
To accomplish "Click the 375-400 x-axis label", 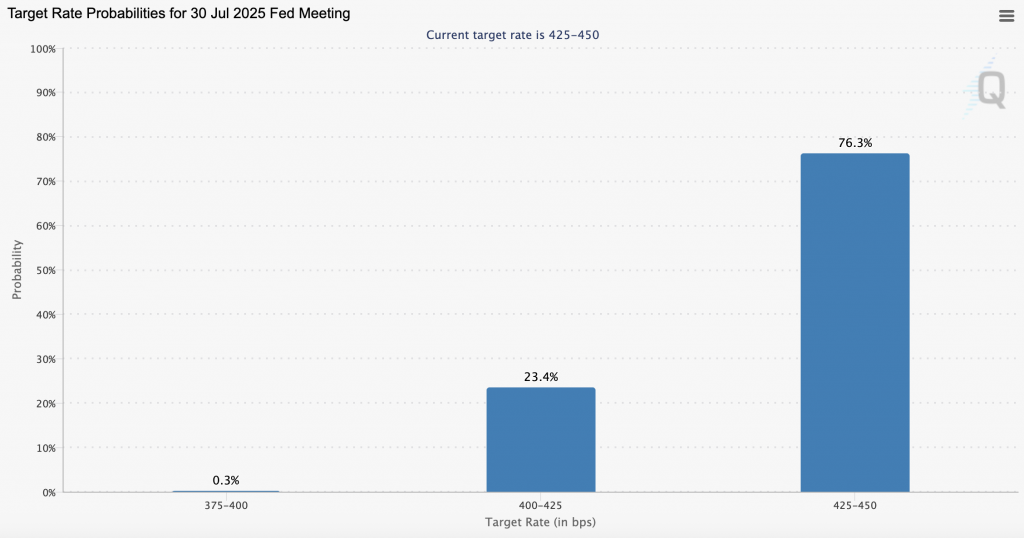I will click(225, 507).
